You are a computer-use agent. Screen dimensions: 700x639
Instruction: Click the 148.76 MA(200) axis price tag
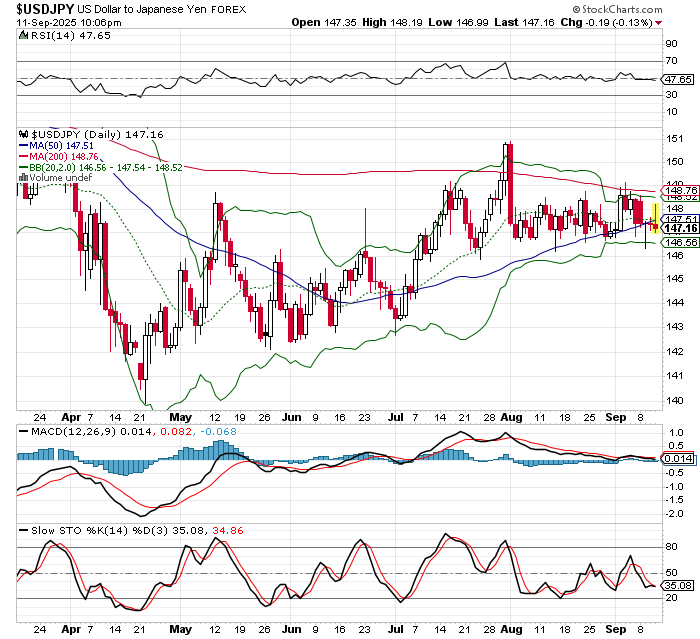[x=680, y=190]
